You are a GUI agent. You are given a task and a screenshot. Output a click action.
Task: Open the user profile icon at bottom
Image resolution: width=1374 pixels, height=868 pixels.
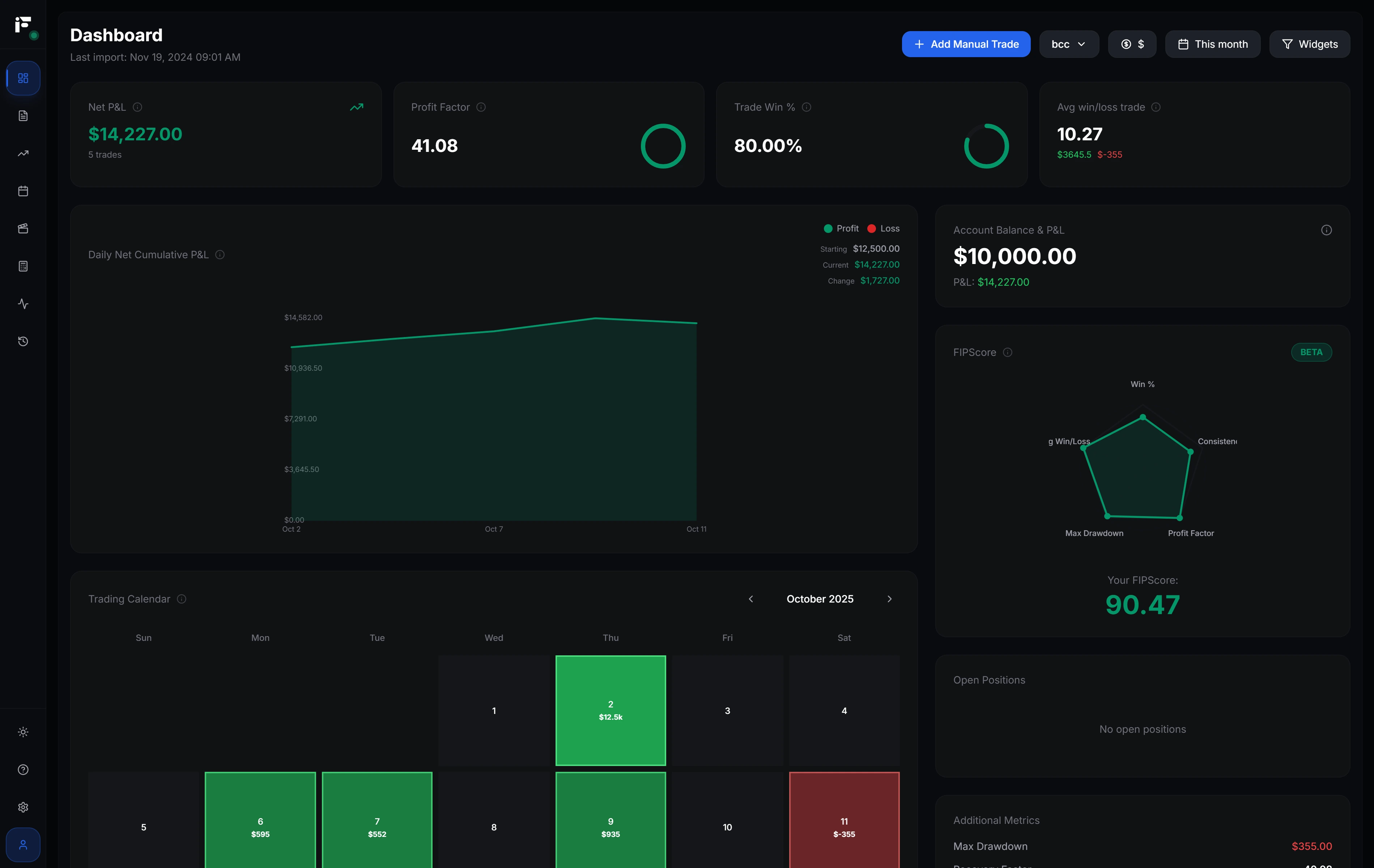tap(23, 844)
